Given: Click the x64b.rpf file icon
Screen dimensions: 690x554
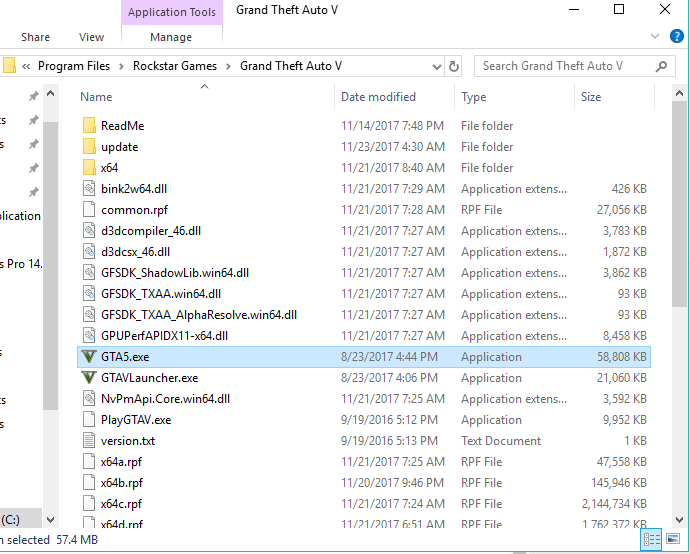Looking at the screenshot, I should click(89, 483).
